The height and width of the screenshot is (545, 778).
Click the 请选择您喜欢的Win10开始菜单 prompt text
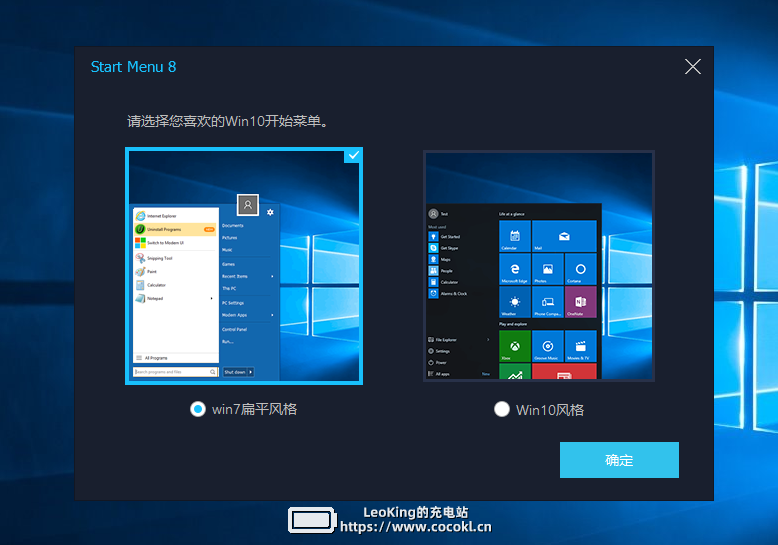click(x=227, y=121)
